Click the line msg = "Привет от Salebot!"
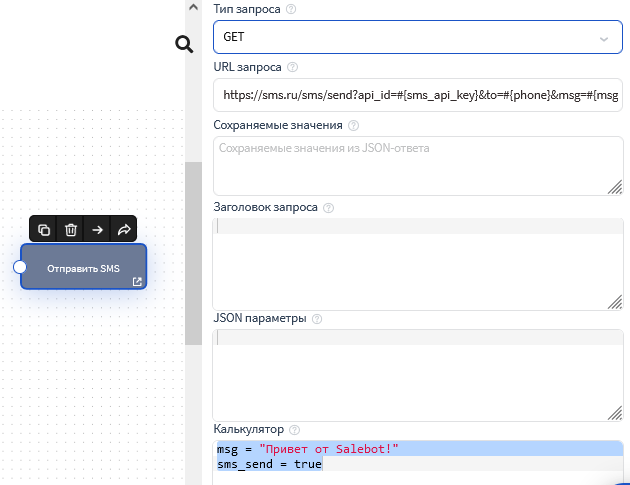The height and width of the screenshot is (485, 630). pyautogui.click(x=308, y=449)
